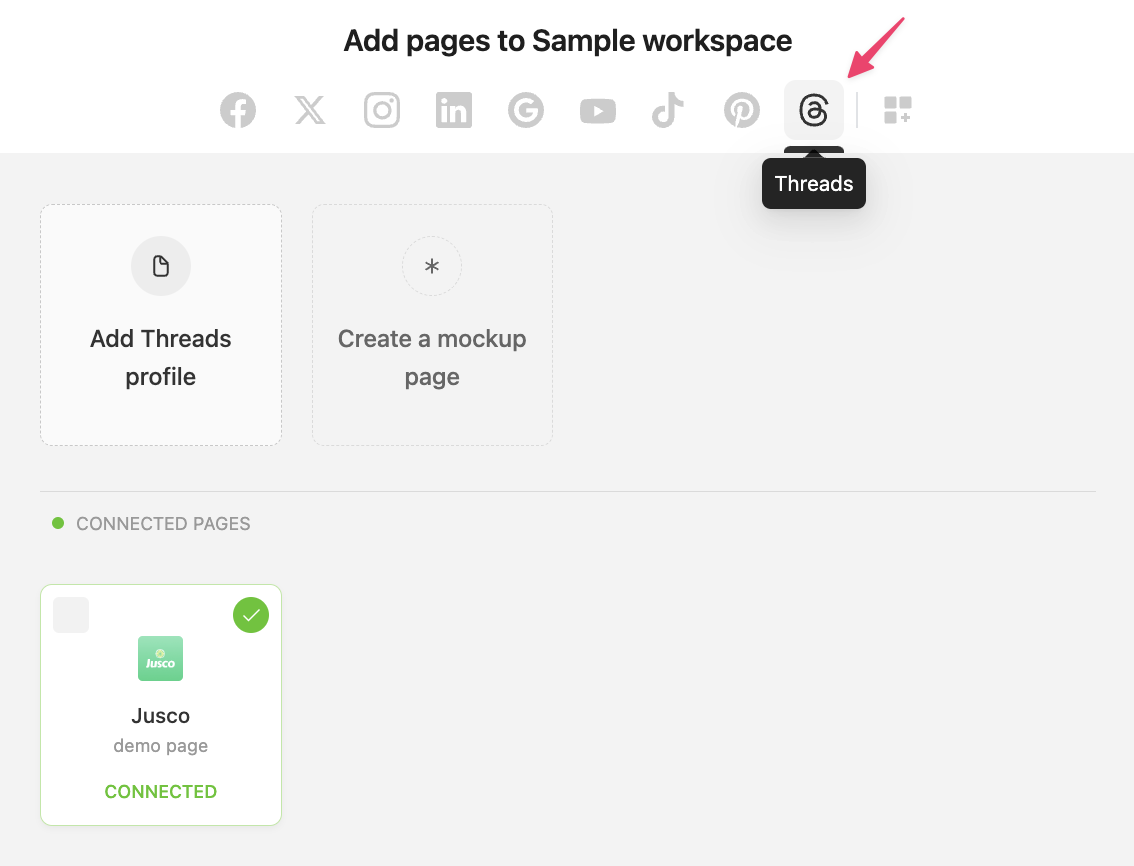Click the green CONNECTED status label
The width and height of the screenshot is (1134, 866).
tap(161, 791)
